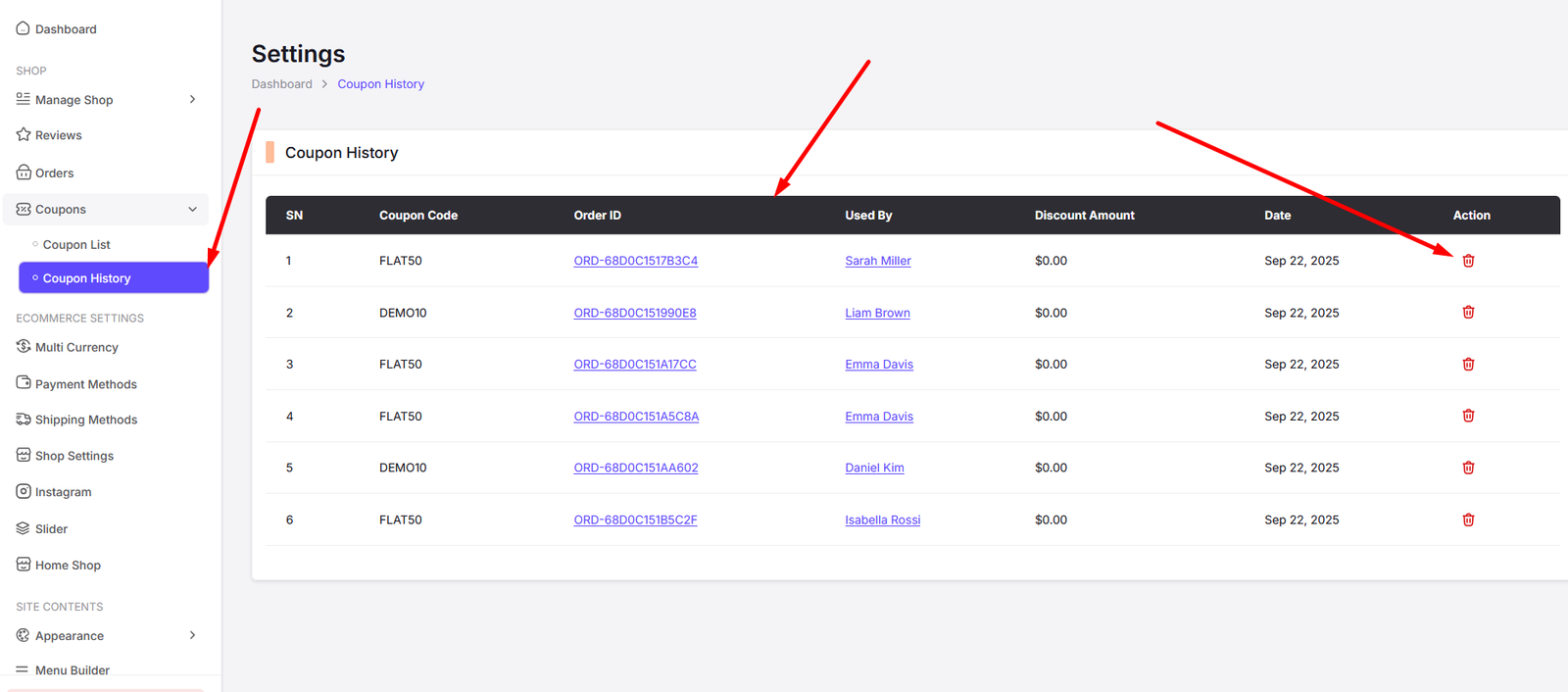Open Shipping Methods page
1568x692 pixels.
coord(85,420)
